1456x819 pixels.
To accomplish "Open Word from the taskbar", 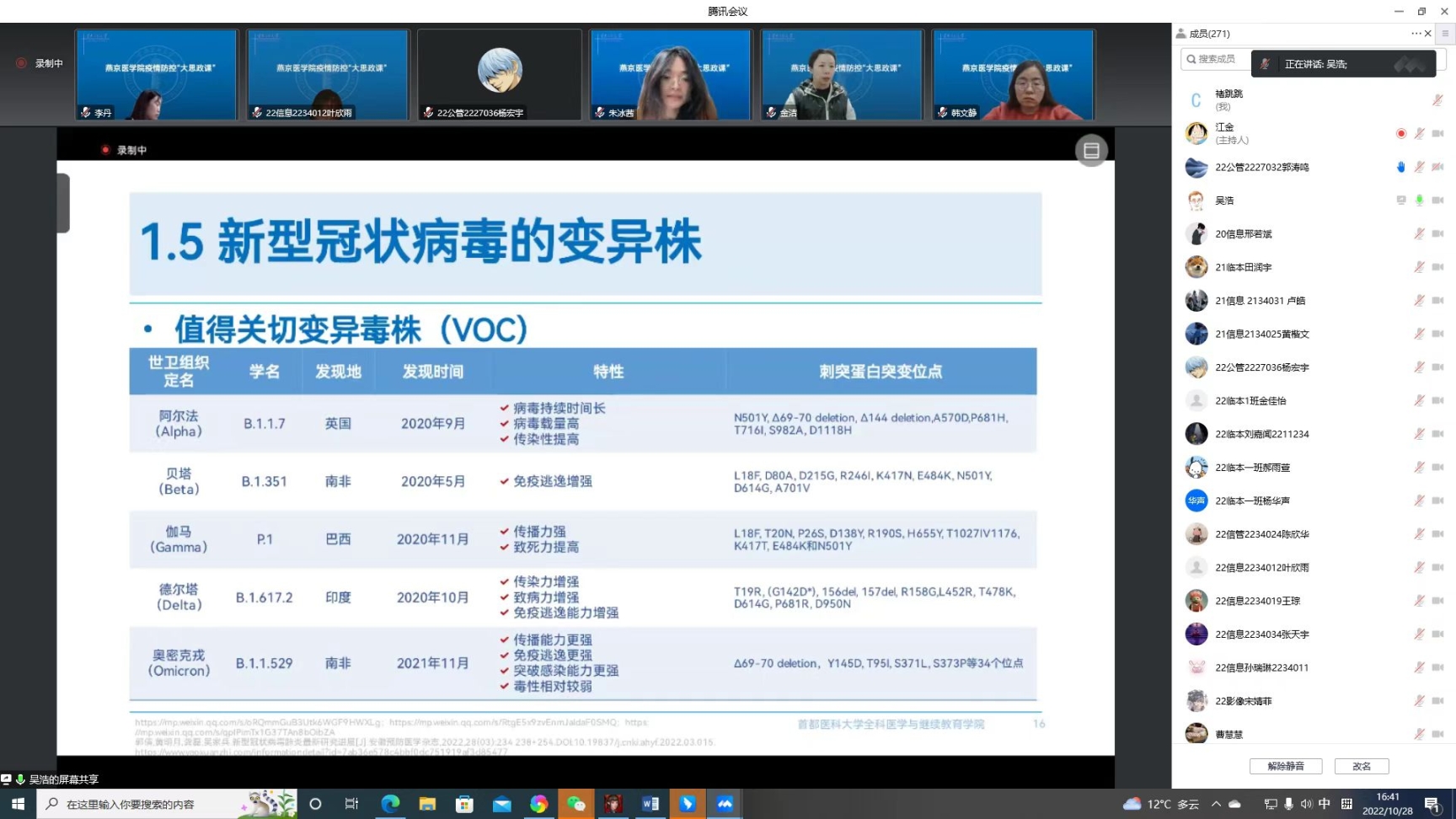I will point(650,804).
